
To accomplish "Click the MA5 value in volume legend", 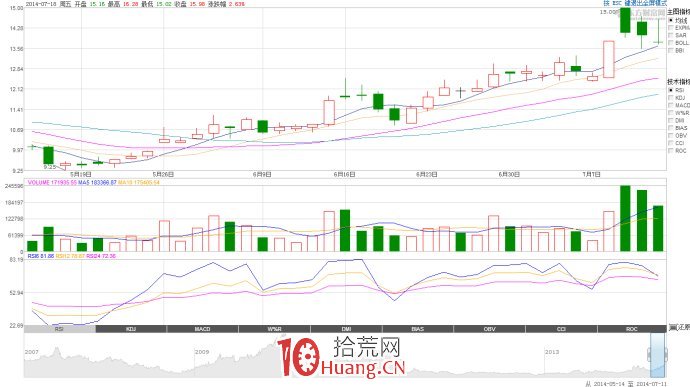I will [x=97, y=182].
